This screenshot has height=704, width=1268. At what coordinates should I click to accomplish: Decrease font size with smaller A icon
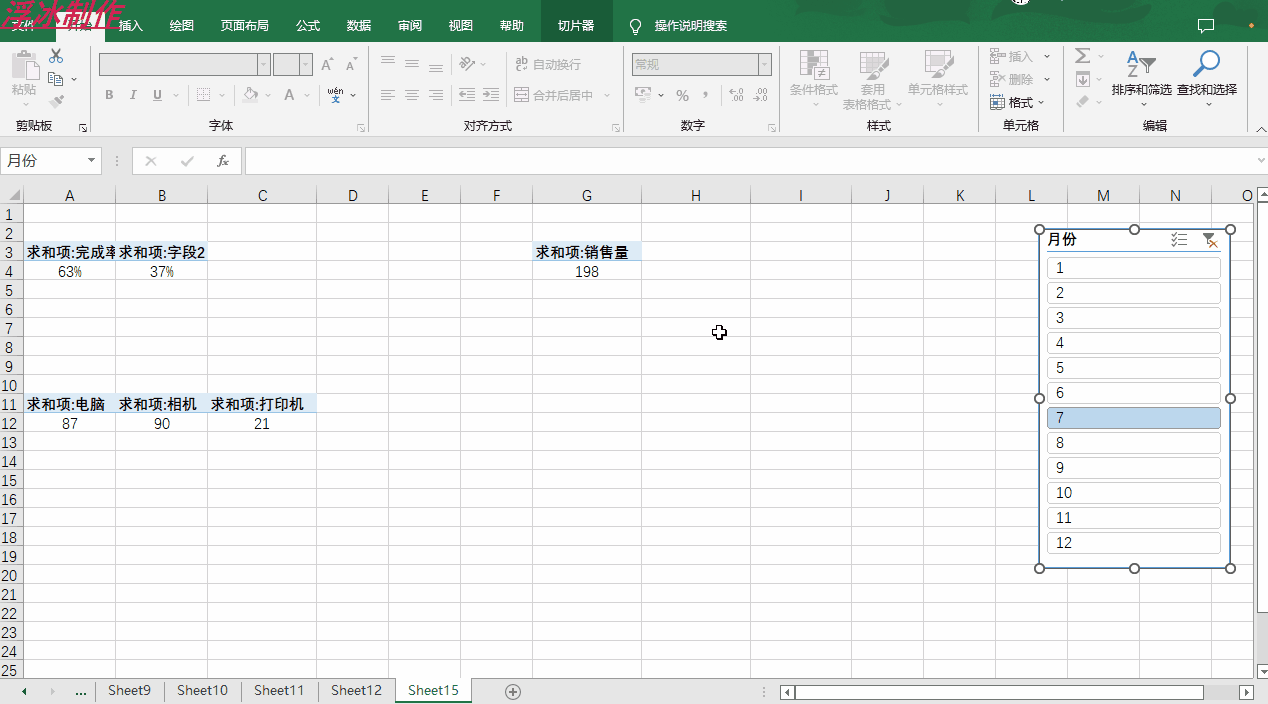(351, 65)
